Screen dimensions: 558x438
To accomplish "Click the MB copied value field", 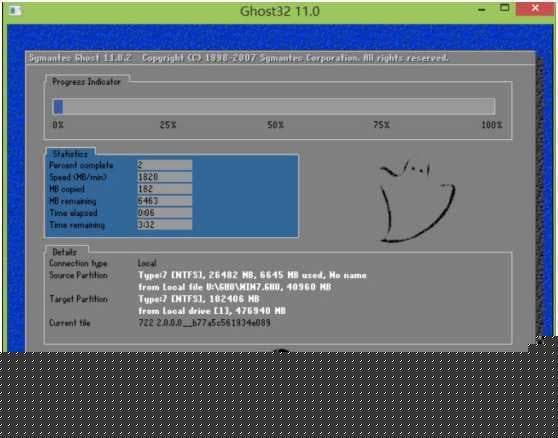I will (165, 189).
